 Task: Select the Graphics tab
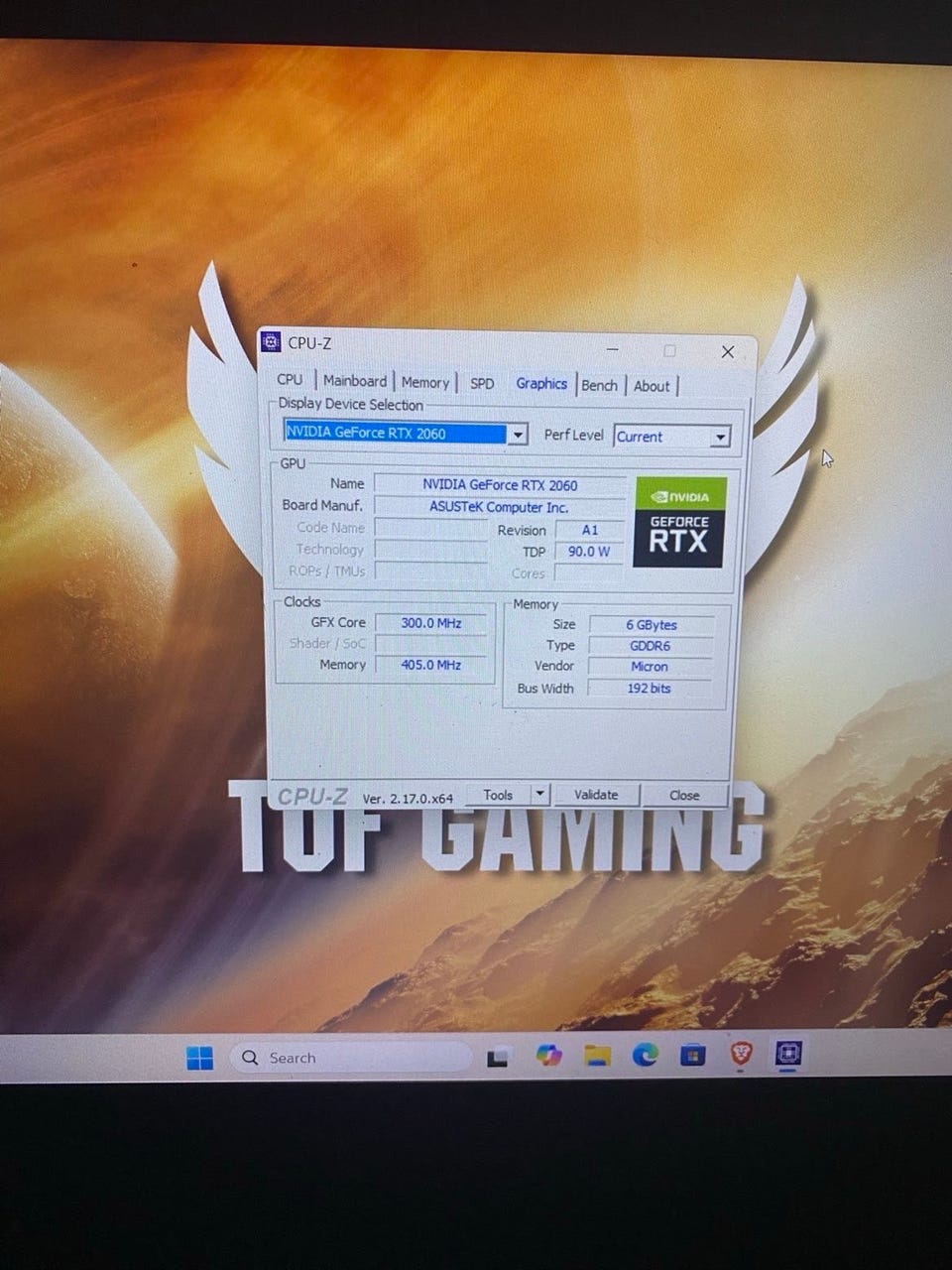pyautogui.click(x=541, y=384)
